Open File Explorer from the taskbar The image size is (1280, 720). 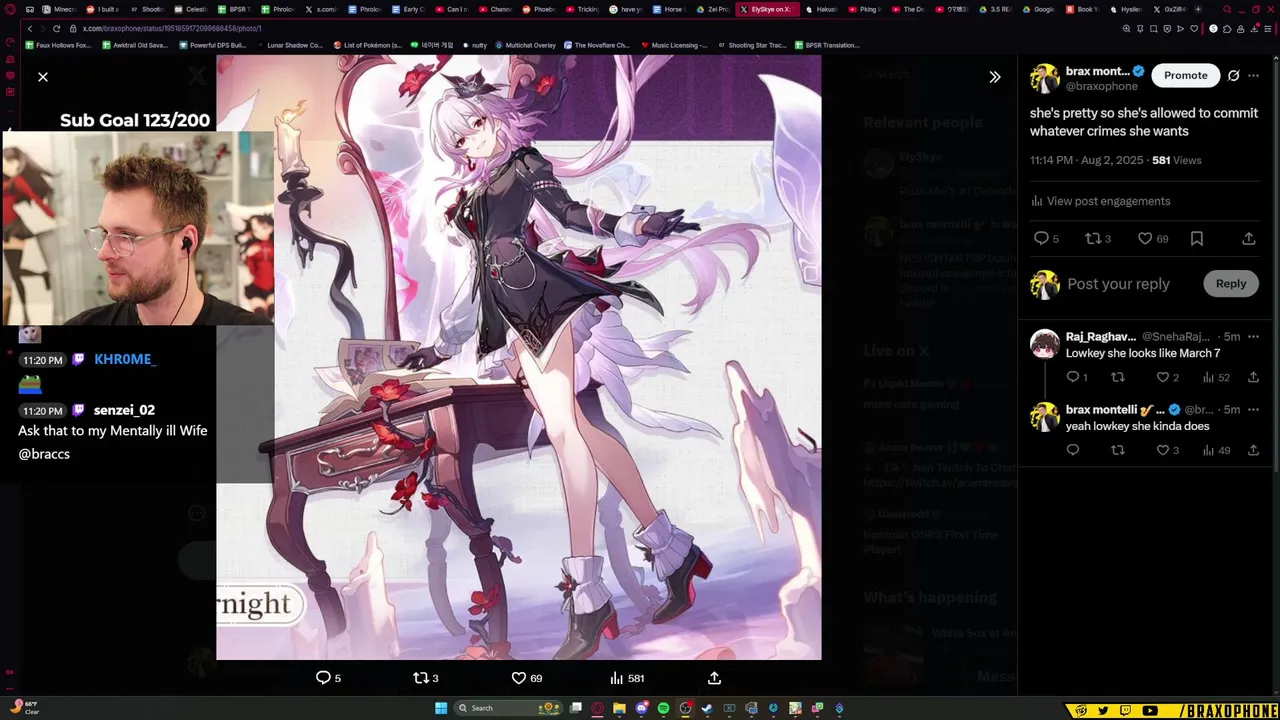619,708
